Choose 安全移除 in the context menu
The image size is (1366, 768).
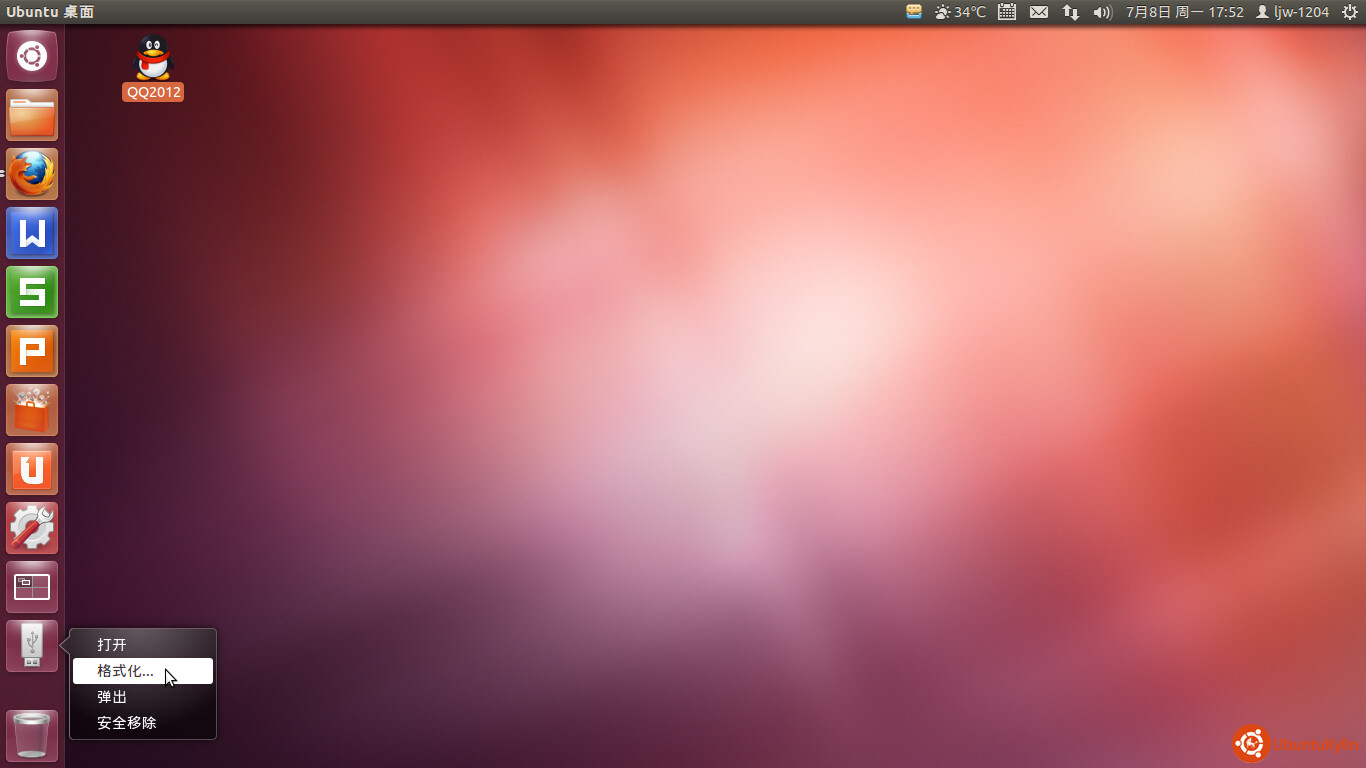[126, 723]
